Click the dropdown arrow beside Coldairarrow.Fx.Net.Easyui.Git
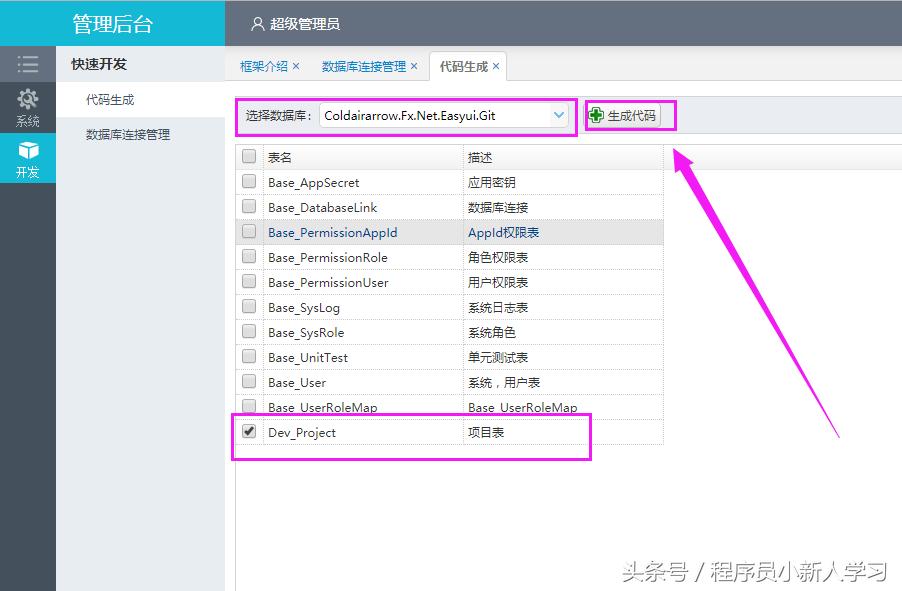Image resolution: width=902 pixels, height=591 pixels. click(x=559, y=115)
